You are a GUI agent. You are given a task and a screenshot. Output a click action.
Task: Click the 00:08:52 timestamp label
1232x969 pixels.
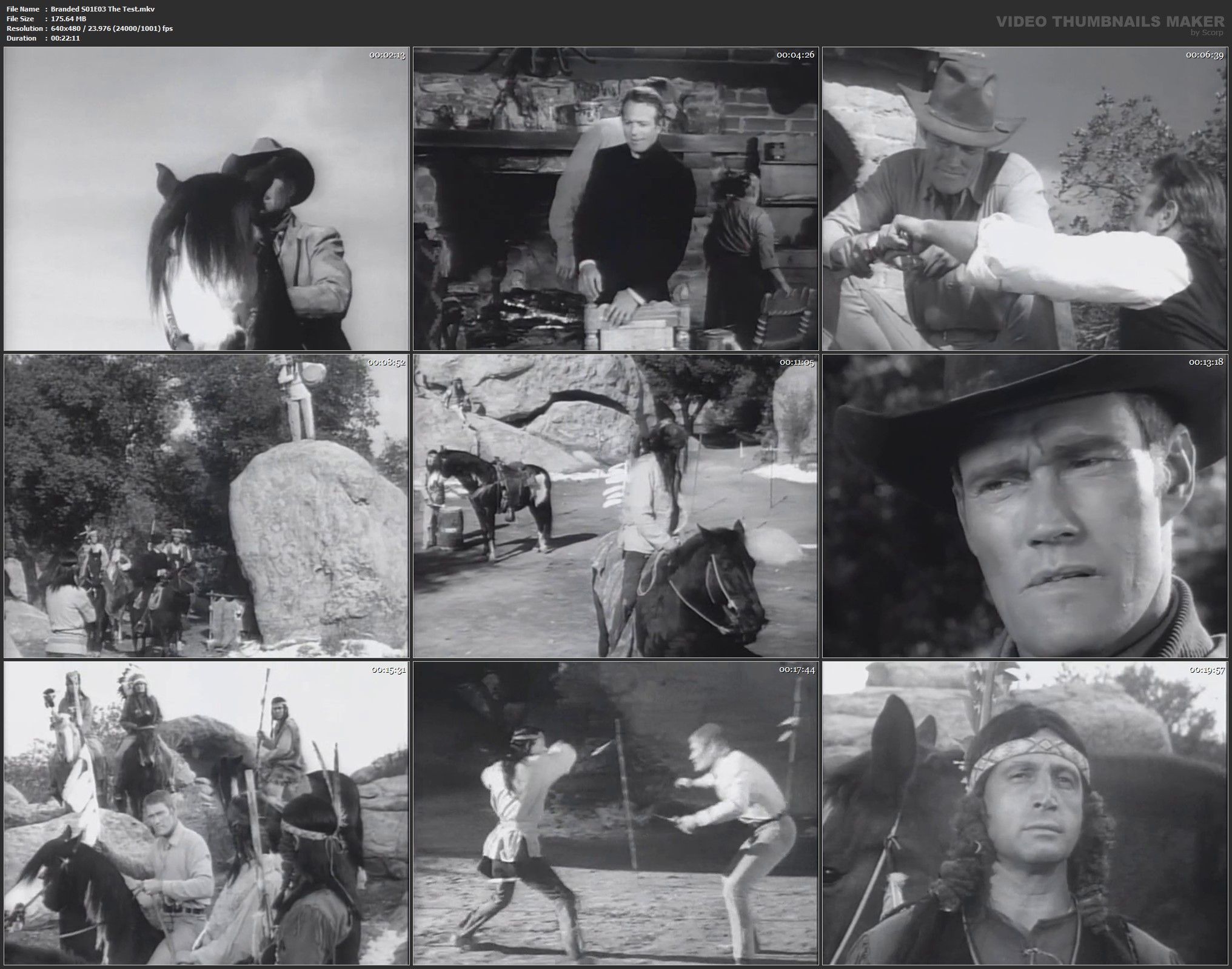(386, 362)
